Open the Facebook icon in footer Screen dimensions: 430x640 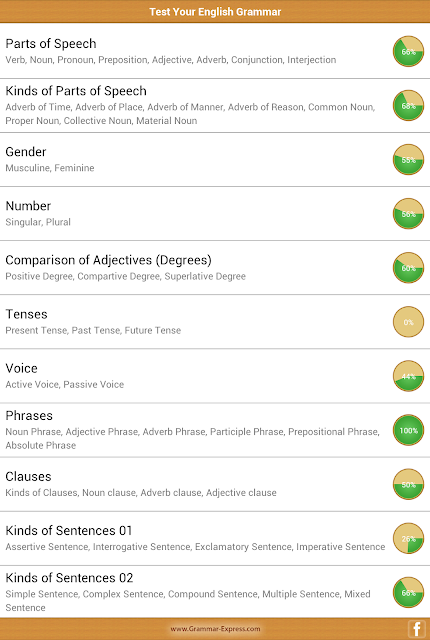click(x=417, y=629)
